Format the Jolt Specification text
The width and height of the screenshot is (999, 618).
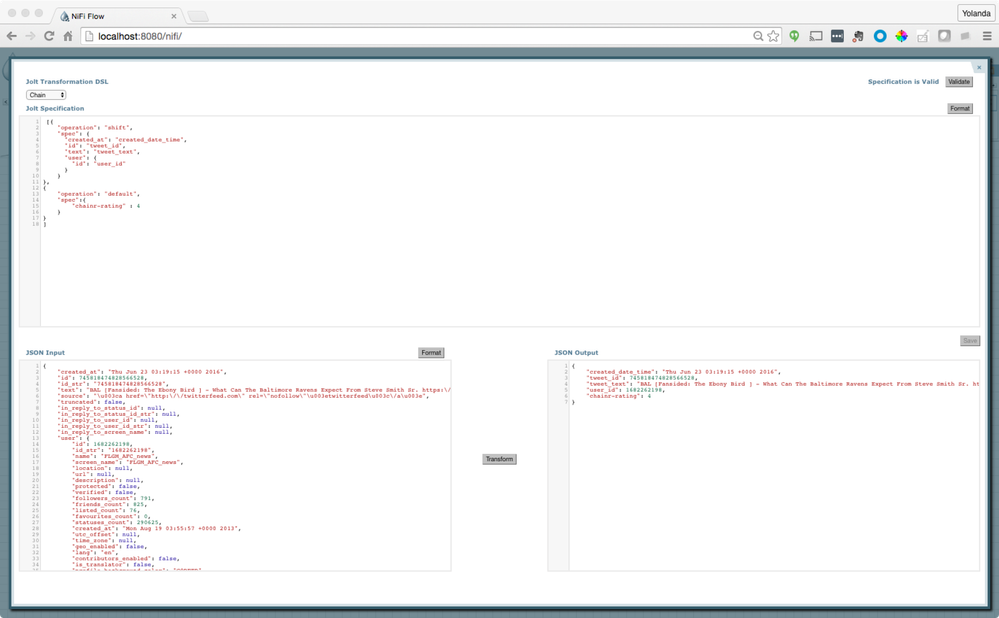pyautogui.click(x=959, y=108)
